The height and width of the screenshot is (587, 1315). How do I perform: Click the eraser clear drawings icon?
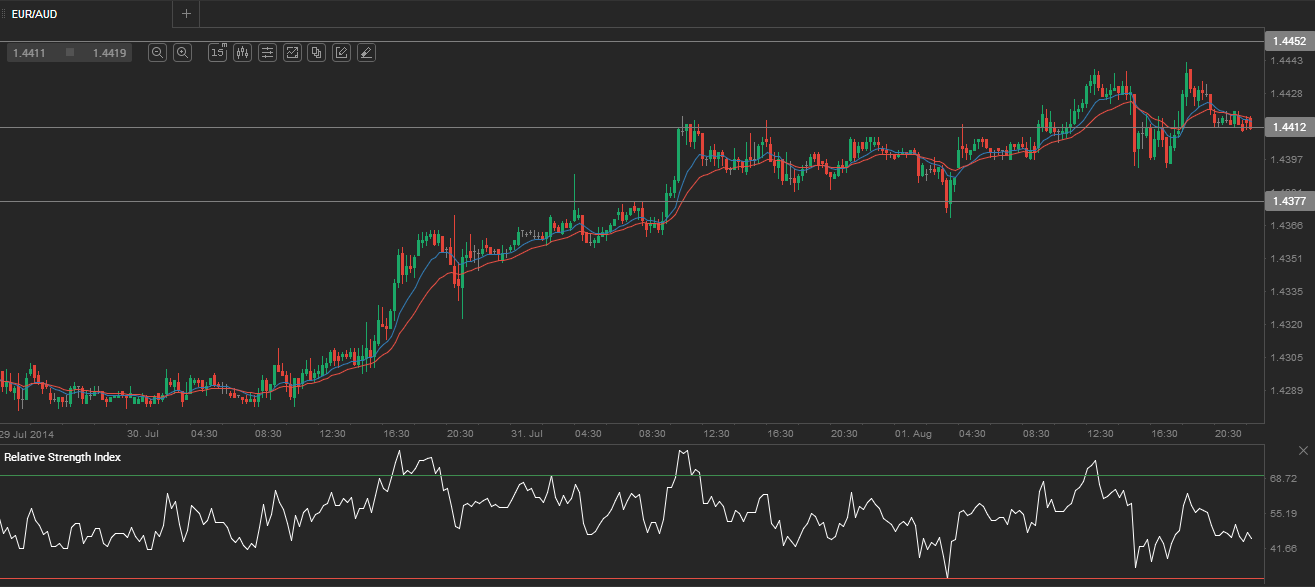pyautogui.click(x=366, y=53)
